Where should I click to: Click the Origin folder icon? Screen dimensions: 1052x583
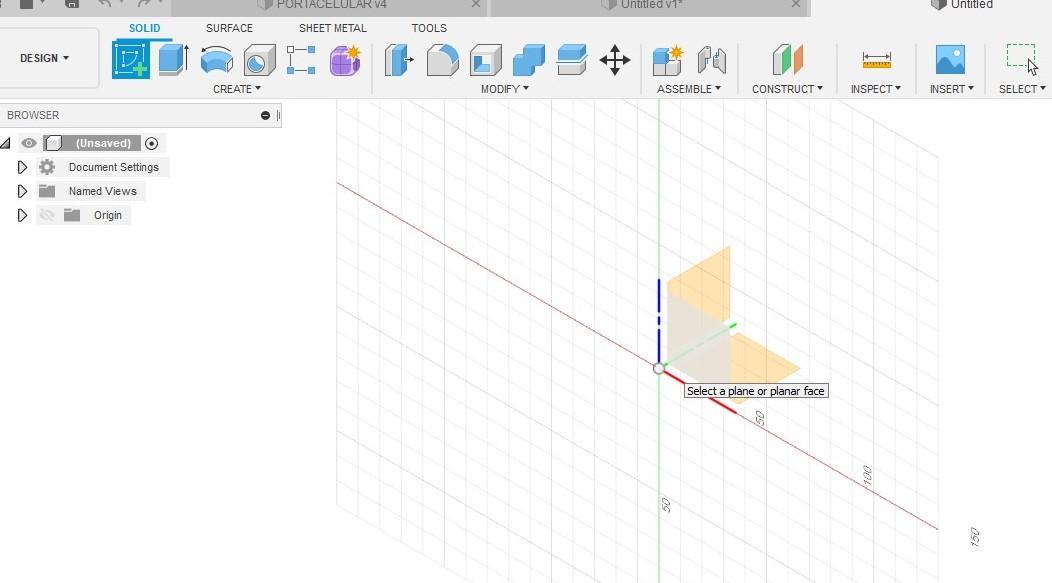pos(72,215)
